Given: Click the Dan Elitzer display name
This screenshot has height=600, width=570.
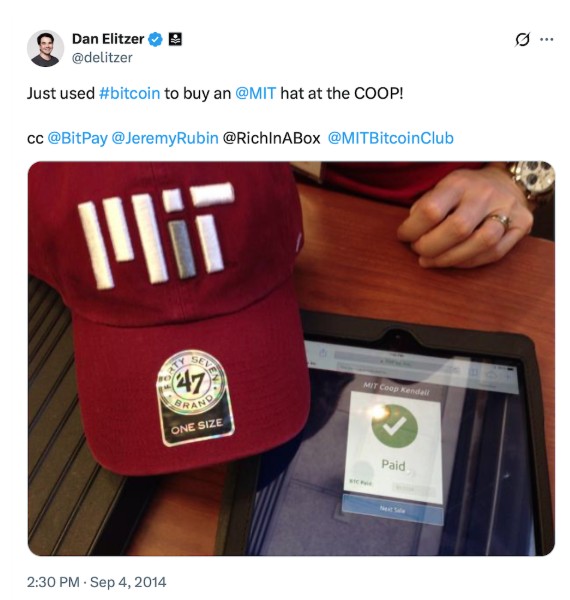Looking at the screenshot, I should [x=108, y=39].
